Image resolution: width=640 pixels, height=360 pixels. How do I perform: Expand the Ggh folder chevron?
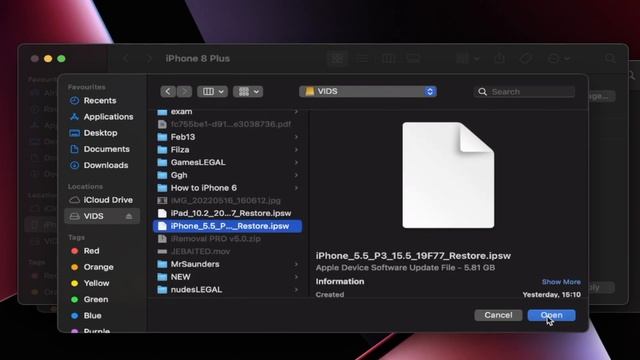tap(296, 175)
